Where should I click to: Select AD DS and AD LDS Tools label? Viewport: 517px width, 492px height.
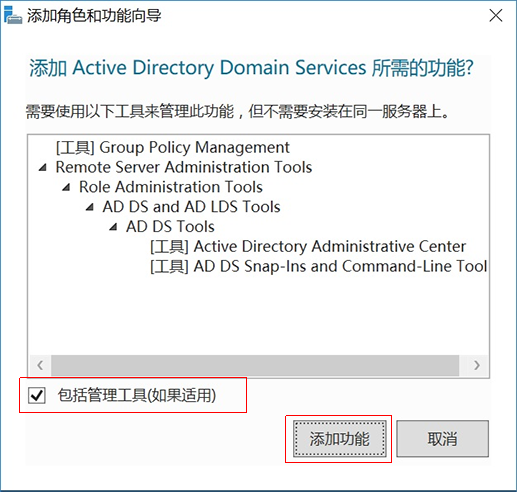(x=191, y=207)
